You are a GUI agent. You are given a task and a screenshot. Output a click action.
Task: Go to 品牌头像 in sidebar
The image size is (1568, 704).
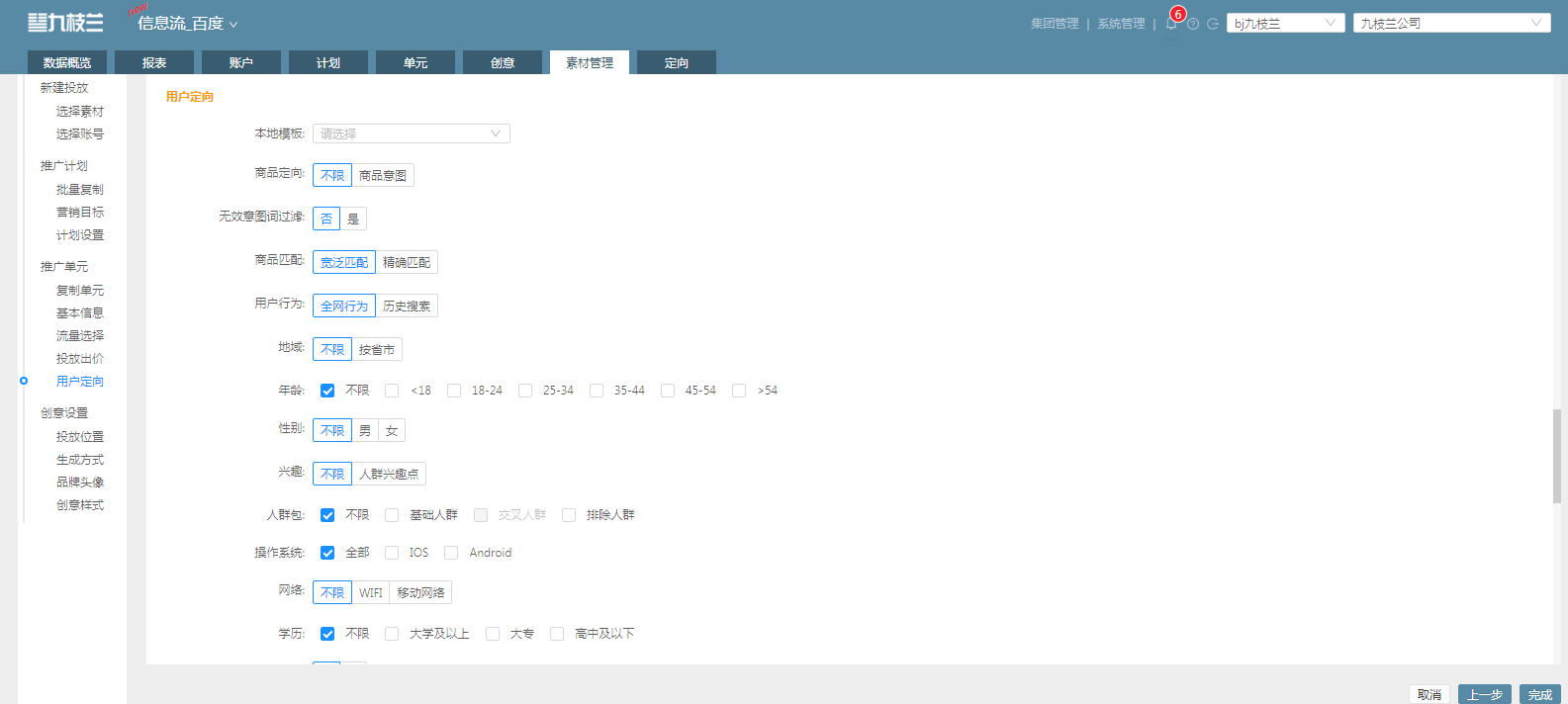coord(80,483)
